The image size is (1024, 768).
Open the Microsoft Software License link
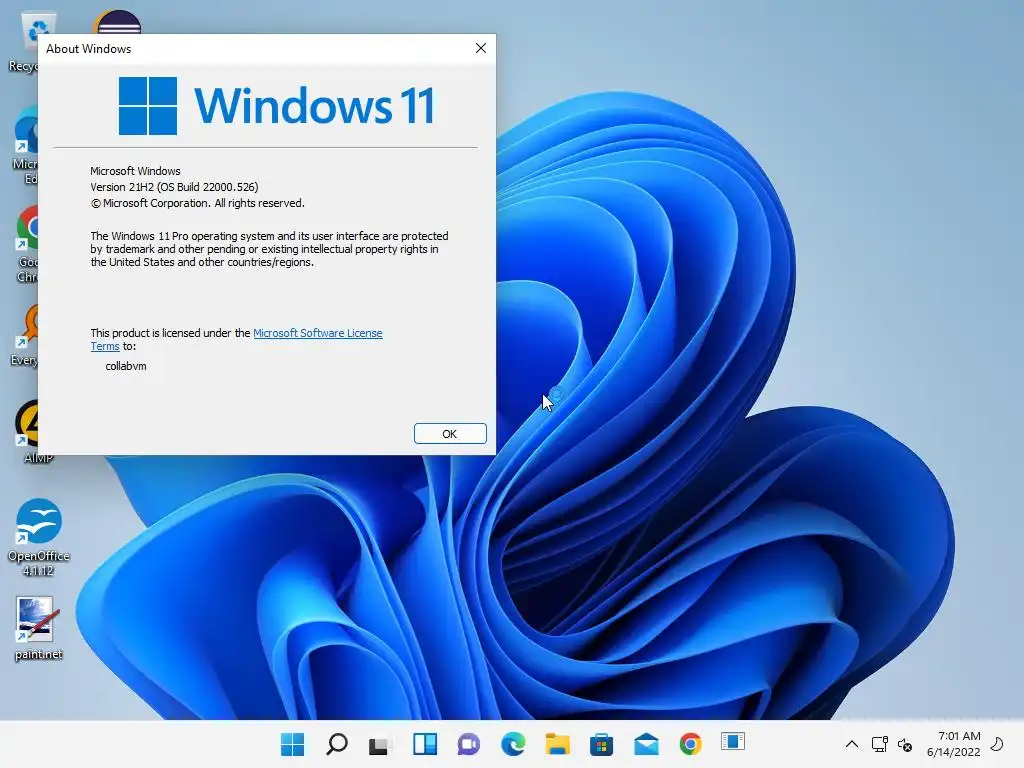317,333
